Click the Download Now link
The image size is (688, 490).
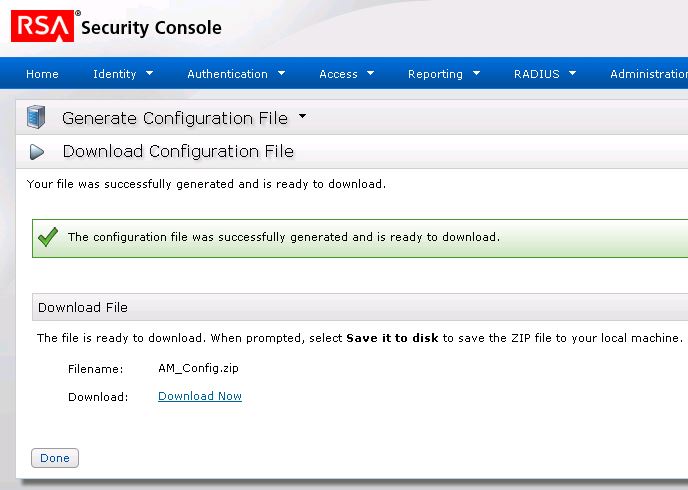point(200,396)
